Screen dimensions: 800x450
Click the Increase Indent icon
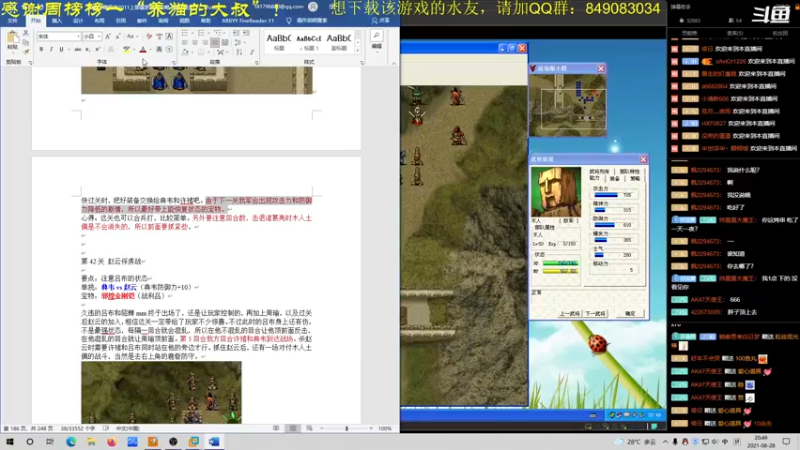[246, 33]
